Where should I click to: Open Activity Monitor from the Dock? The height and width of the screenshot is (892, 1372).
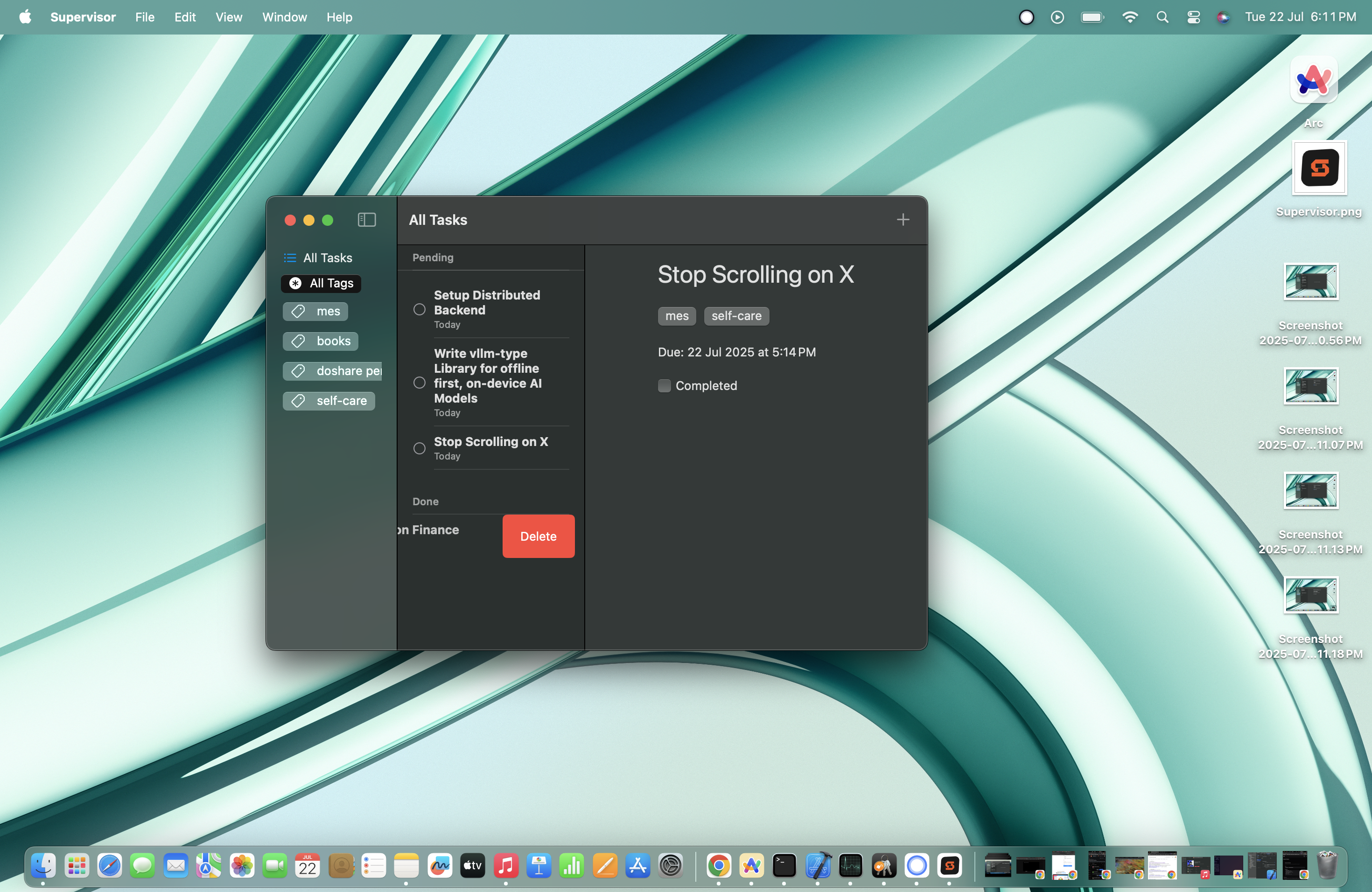tap(851, 865)
